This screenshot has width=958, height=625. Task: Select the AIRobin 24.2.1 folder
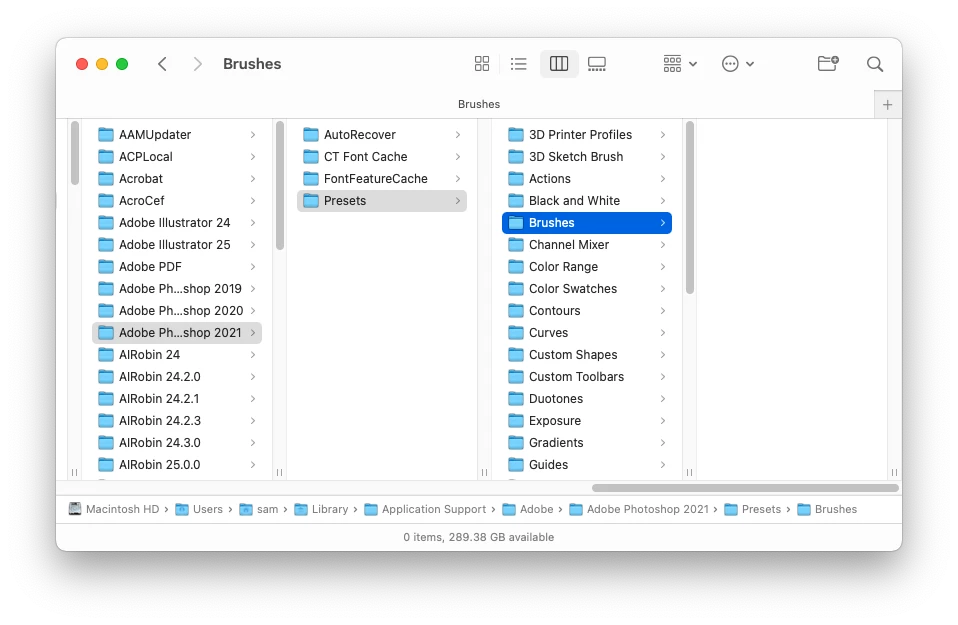(177, 398)
